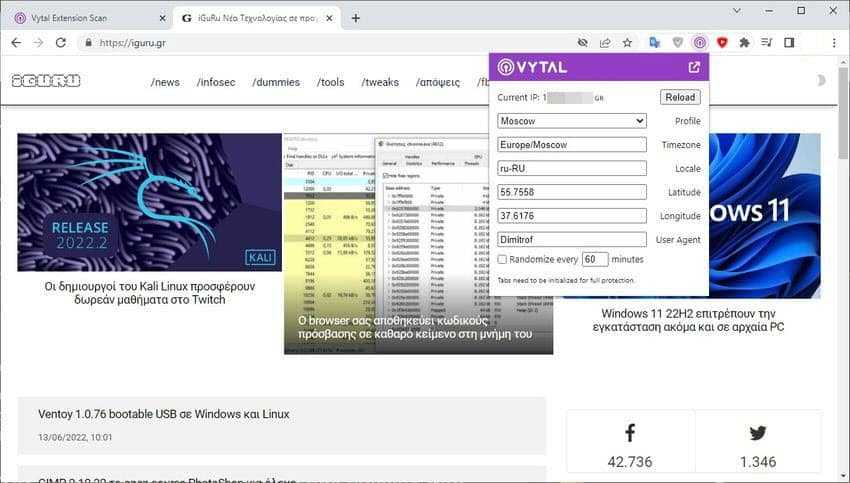Viewport: 850px width, 483px height.
Task: Open the Chrome three-dot menu
Action: (x=834, y=42)
